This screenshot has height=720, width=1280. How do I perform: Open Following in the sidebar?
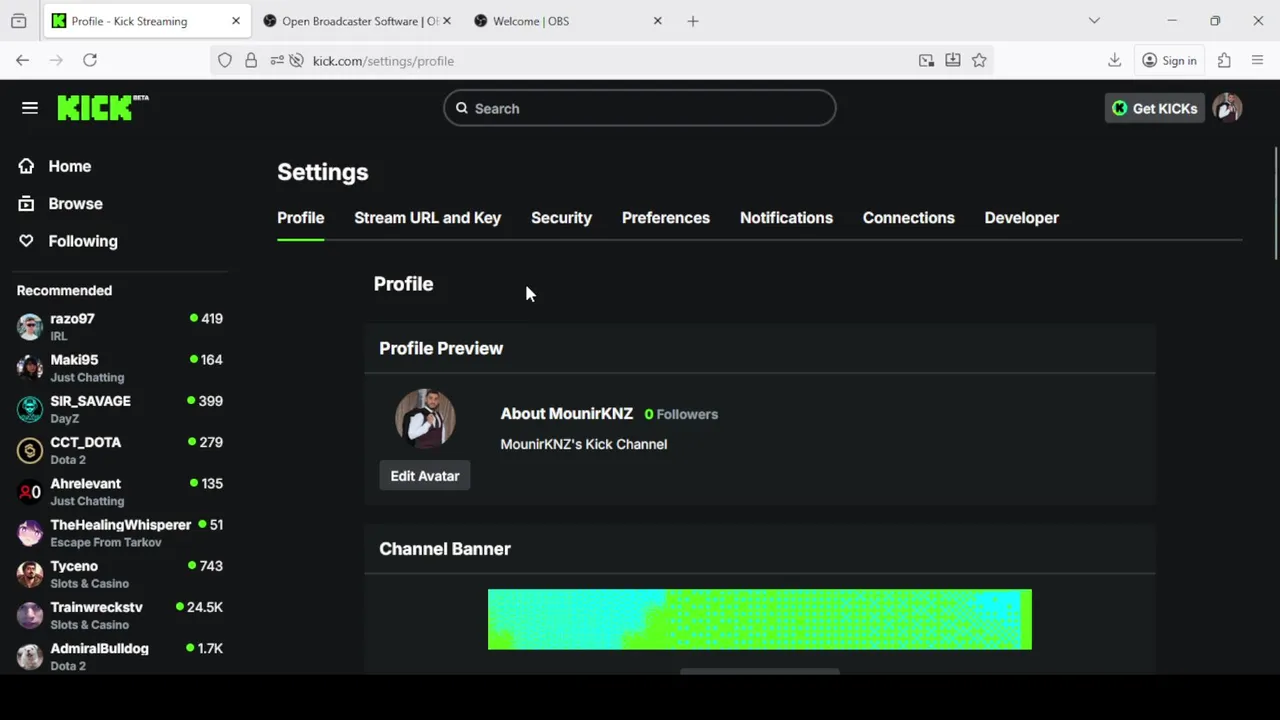[83, 241]
